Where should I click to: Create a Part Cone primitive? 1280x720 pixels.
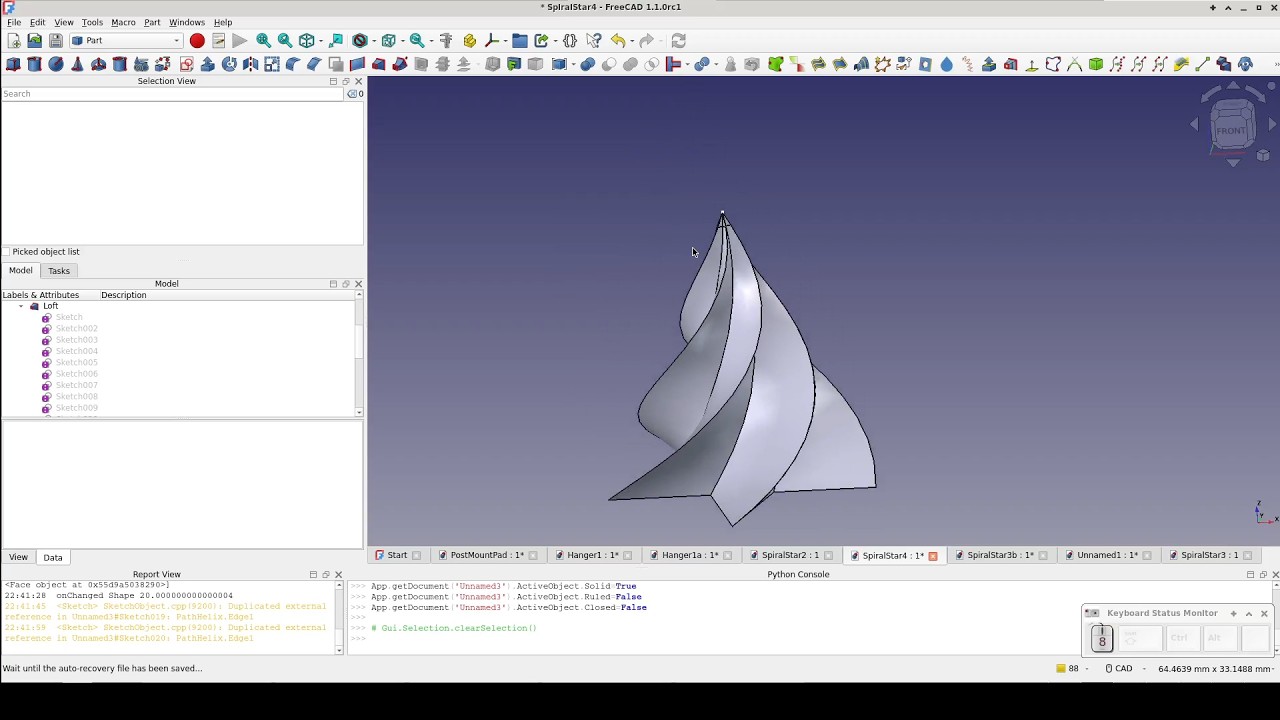pos(77,64)
